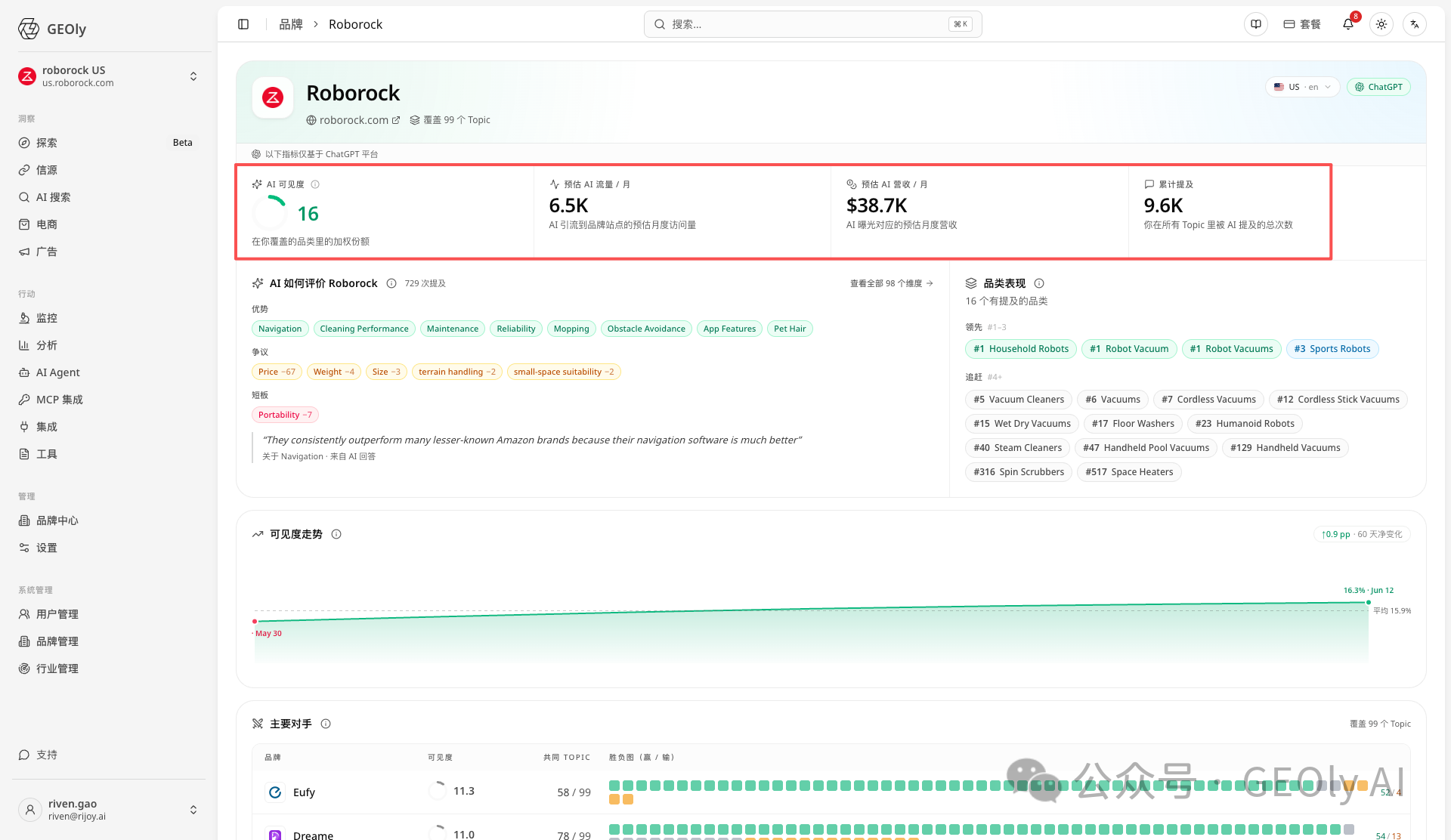Viewport: 1451px width, 840px height.
Task: Click the Eufy 11.3 visibility ring
Action: click(438, 791)
